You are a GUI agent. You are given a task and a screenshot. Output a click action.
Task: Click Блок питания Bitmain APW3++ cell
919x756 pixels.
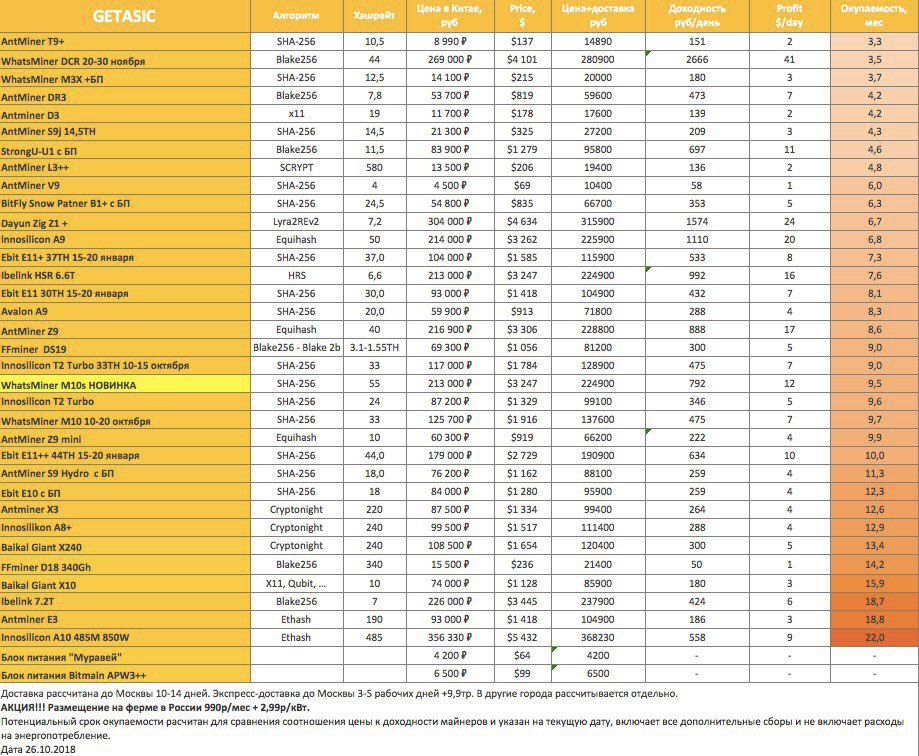(125, 674)
